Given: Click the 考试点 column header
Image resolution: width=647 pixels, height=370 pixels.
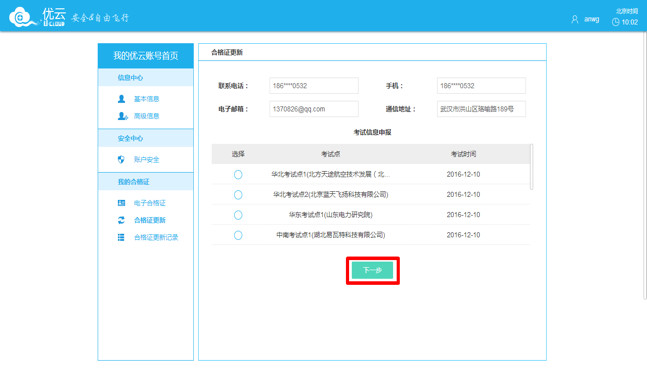Looking at the screenshot, I should pyautogui.click(x=331, y=154).
